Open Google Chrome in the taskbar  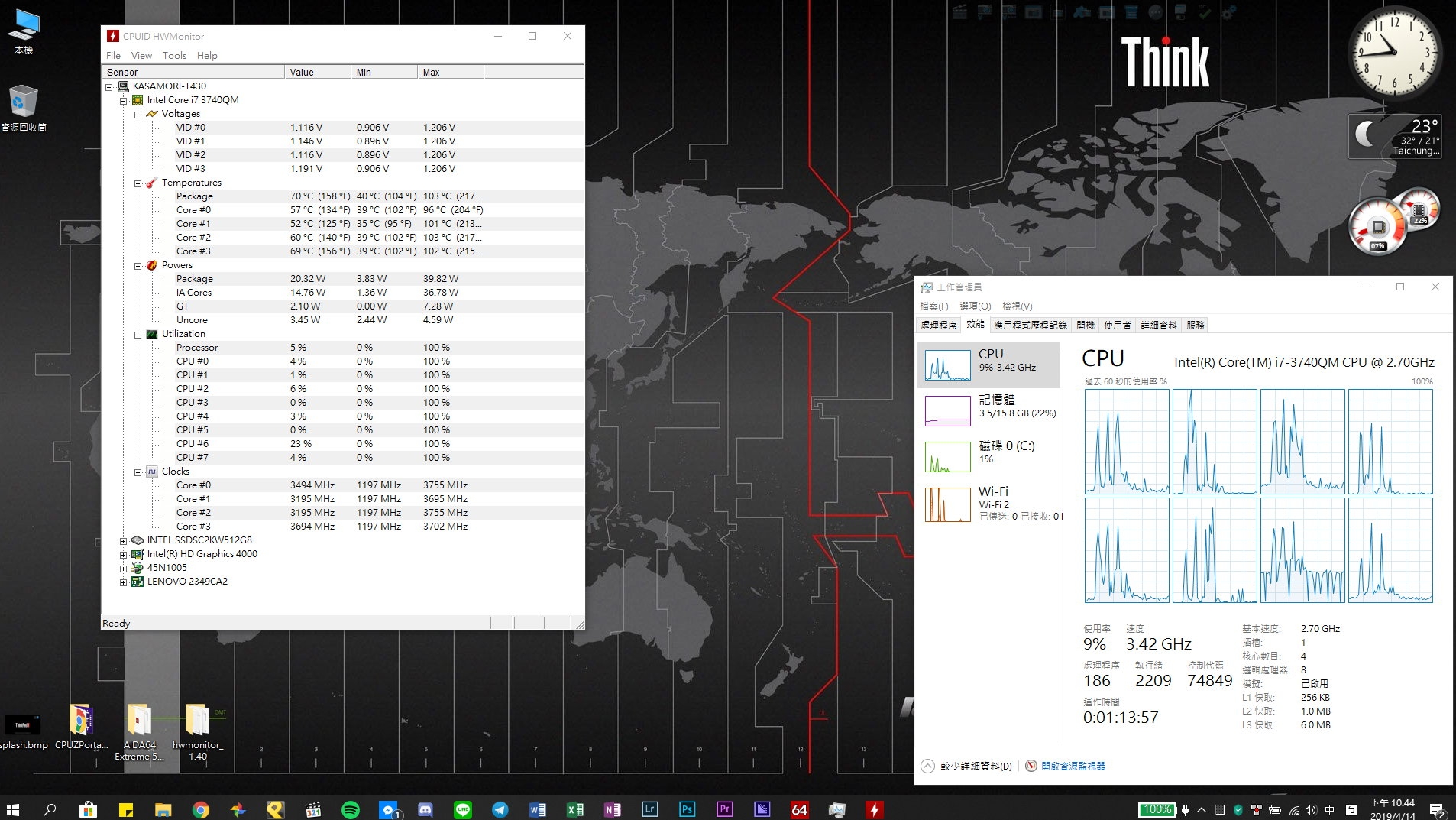pos(200,809)
